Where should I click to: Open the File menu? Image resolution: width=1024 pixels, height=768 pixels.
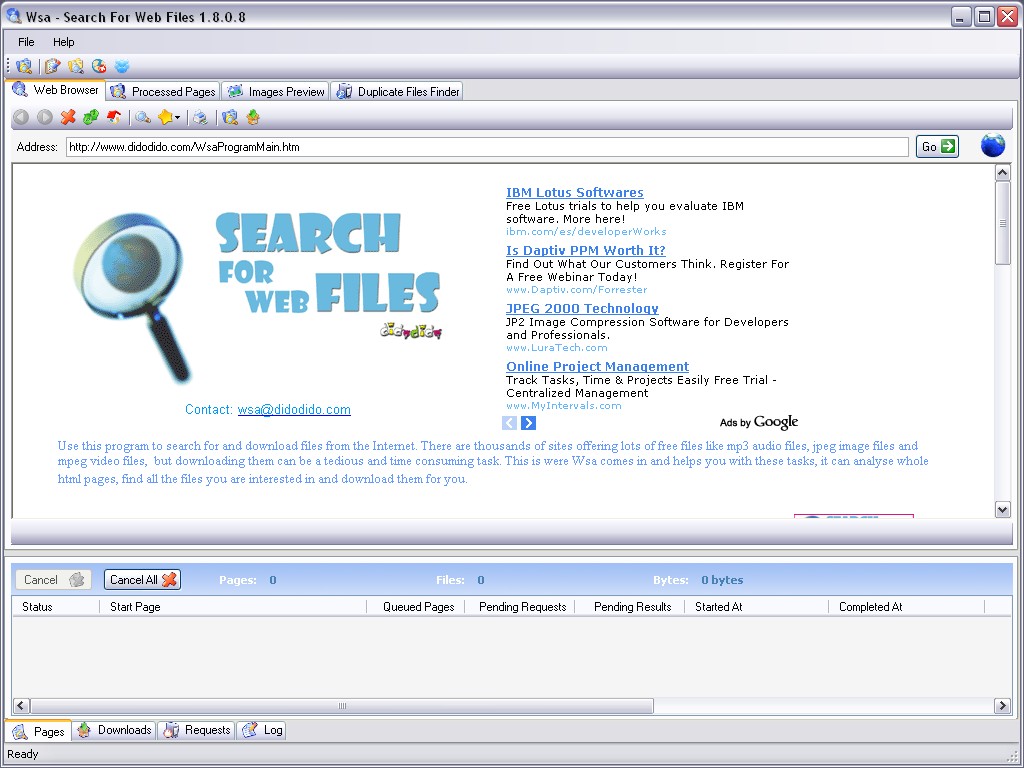(x=26, y=42)
